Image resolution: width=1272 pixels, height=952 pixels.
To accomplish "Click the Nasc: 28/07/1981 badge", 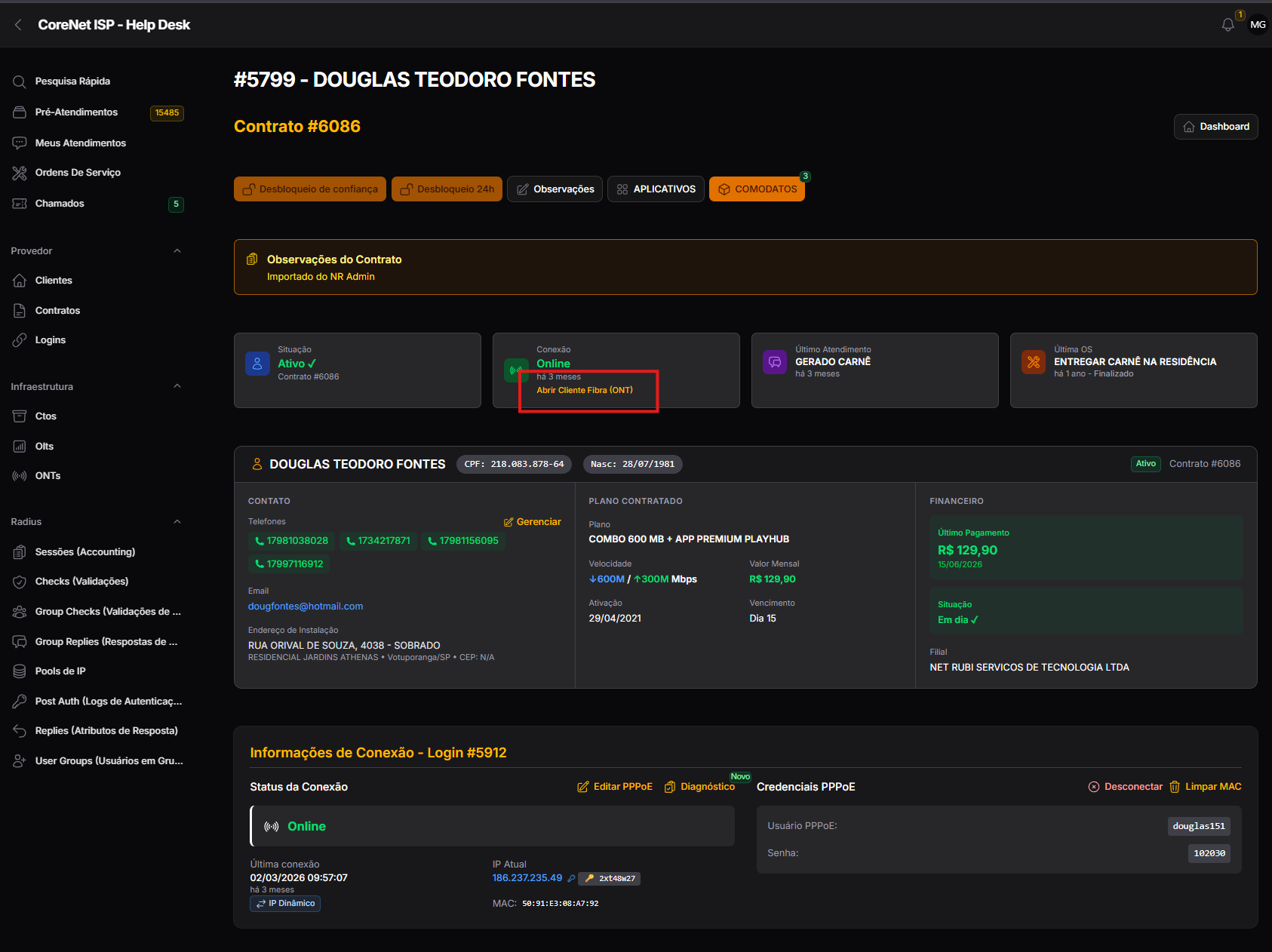I will (x=632, y=465).
